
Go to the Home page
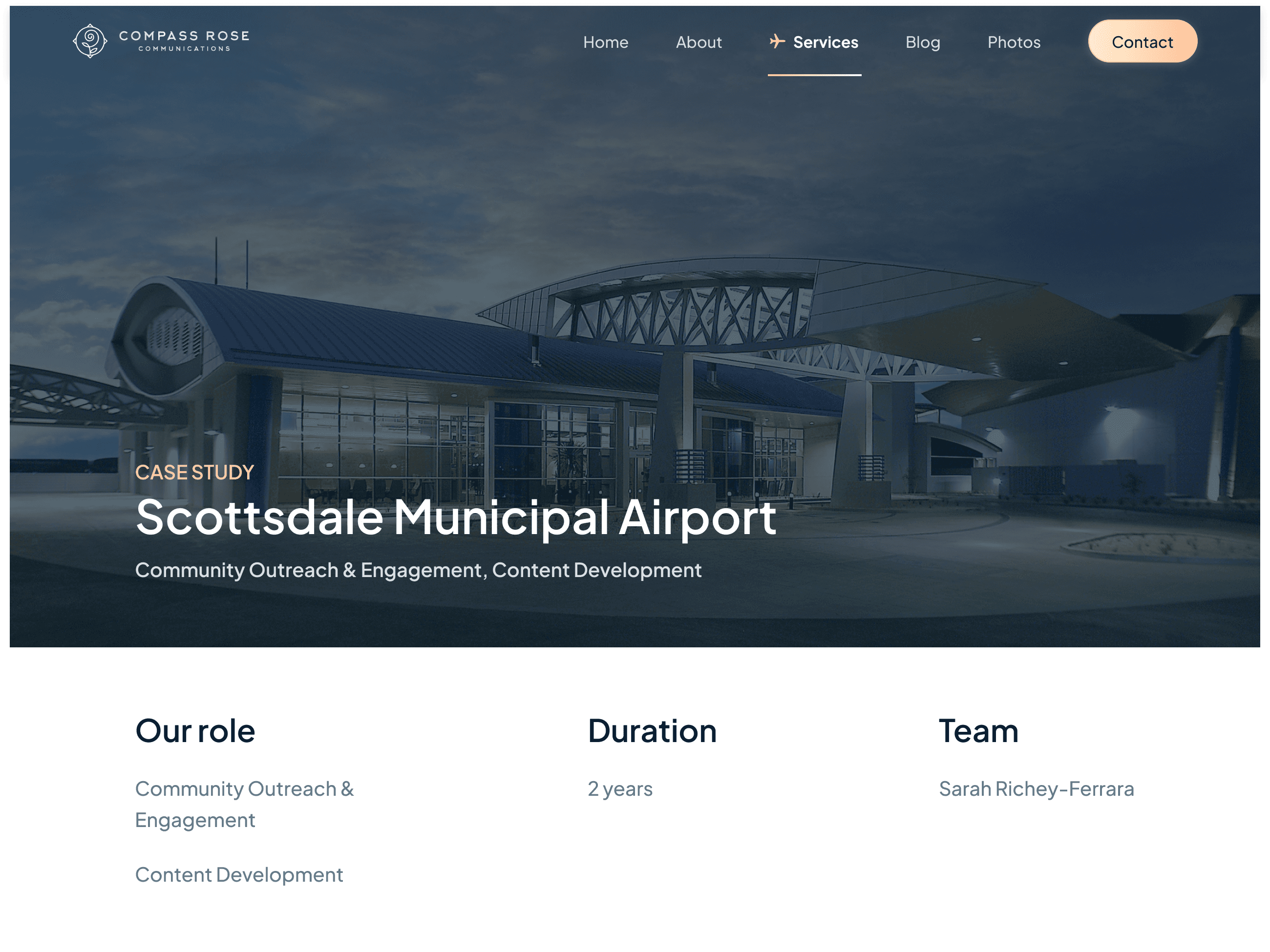[605, 42]
